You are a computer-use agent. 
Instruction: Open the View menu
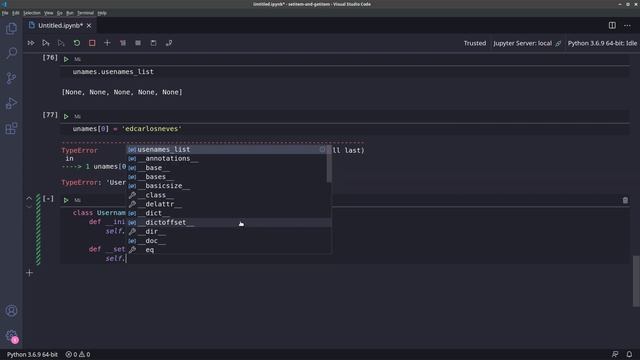tap(49, 13)
